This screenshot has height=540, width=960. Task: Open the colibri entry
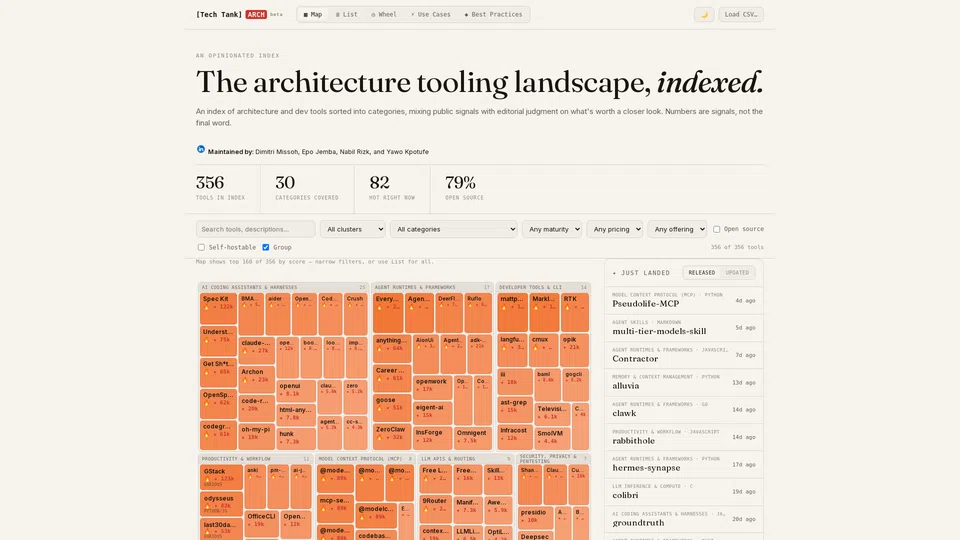(684, 492)
